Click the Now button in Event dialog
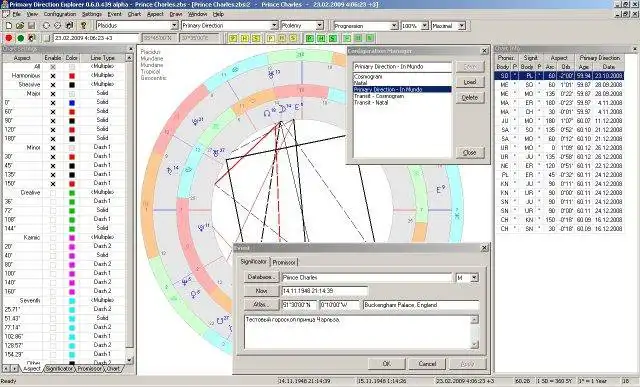Image resolution: width=640 pixels, height=387 pixels. [261, 291]
